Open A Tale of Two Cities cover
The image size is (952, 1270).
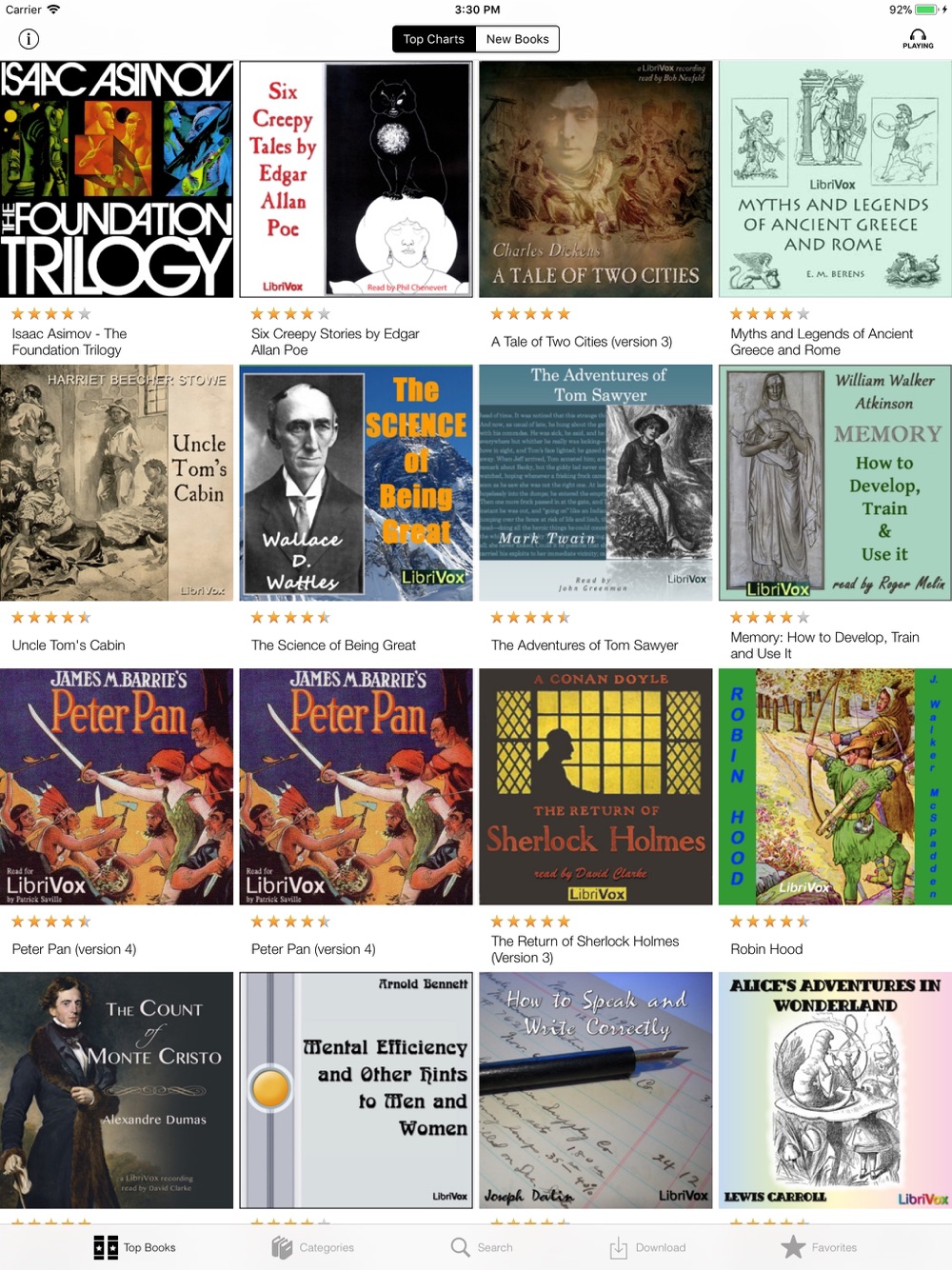[x=595, y=179]
